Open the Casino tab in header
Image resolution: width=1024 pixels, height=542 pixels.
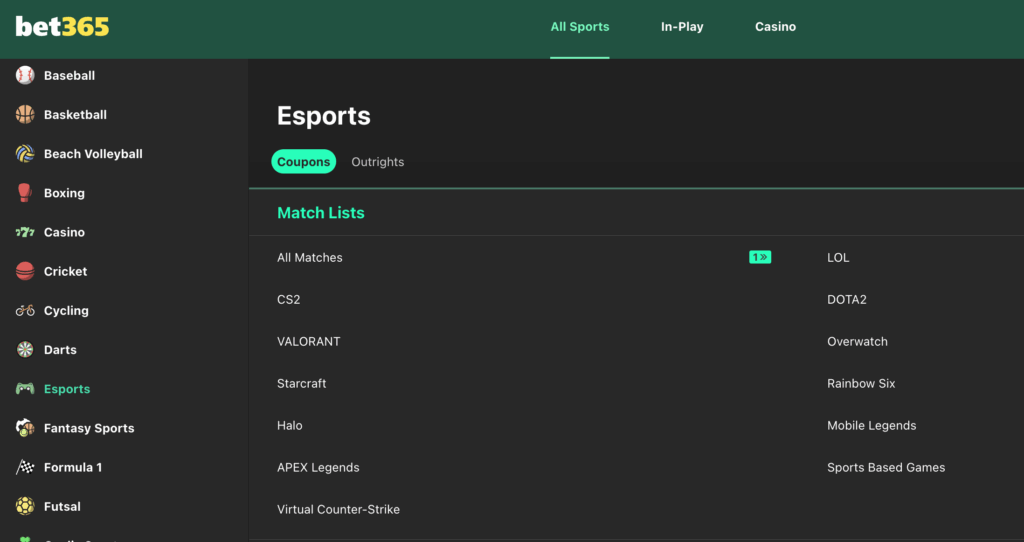775,27
